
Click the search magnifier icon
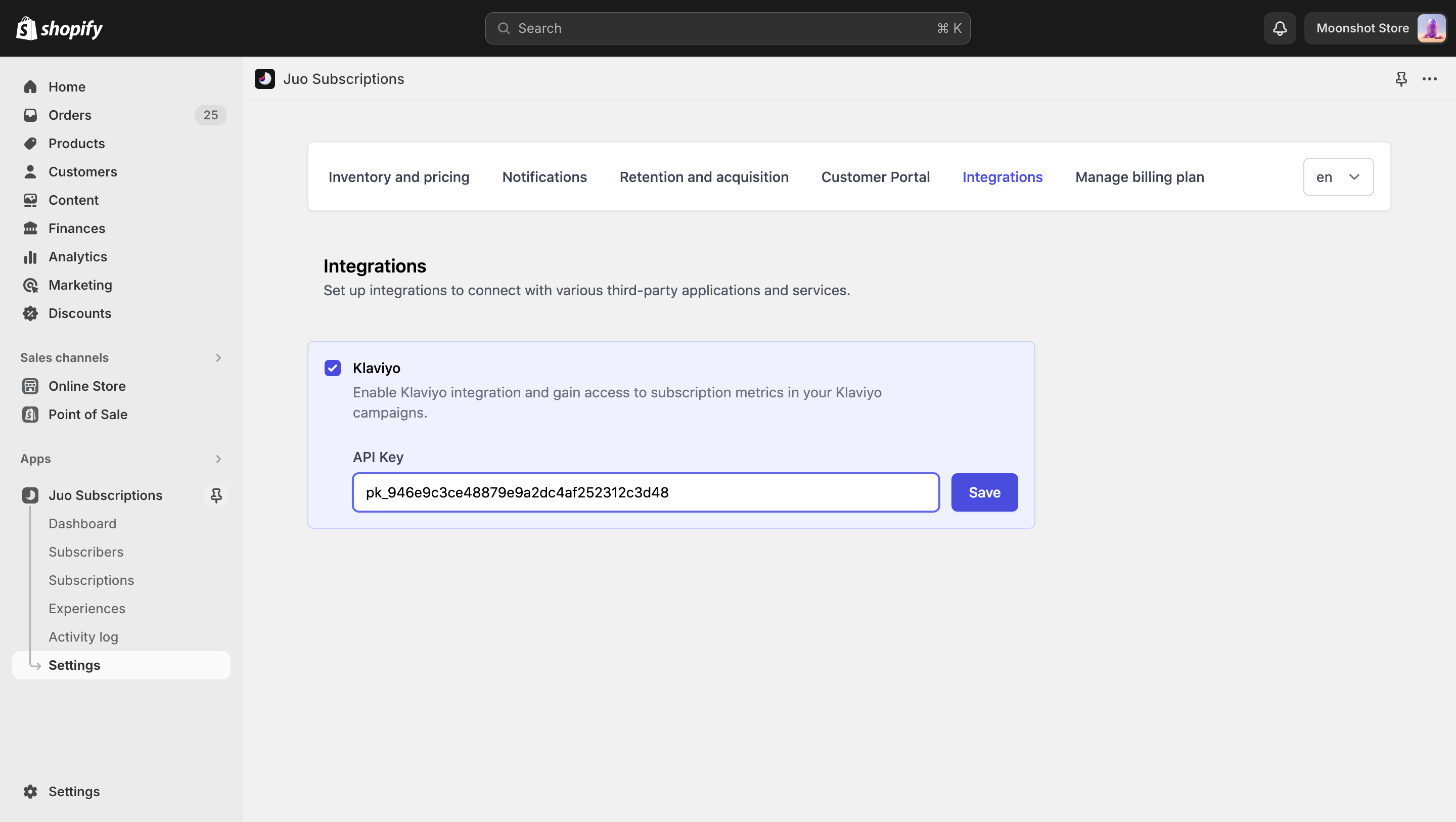504,28
